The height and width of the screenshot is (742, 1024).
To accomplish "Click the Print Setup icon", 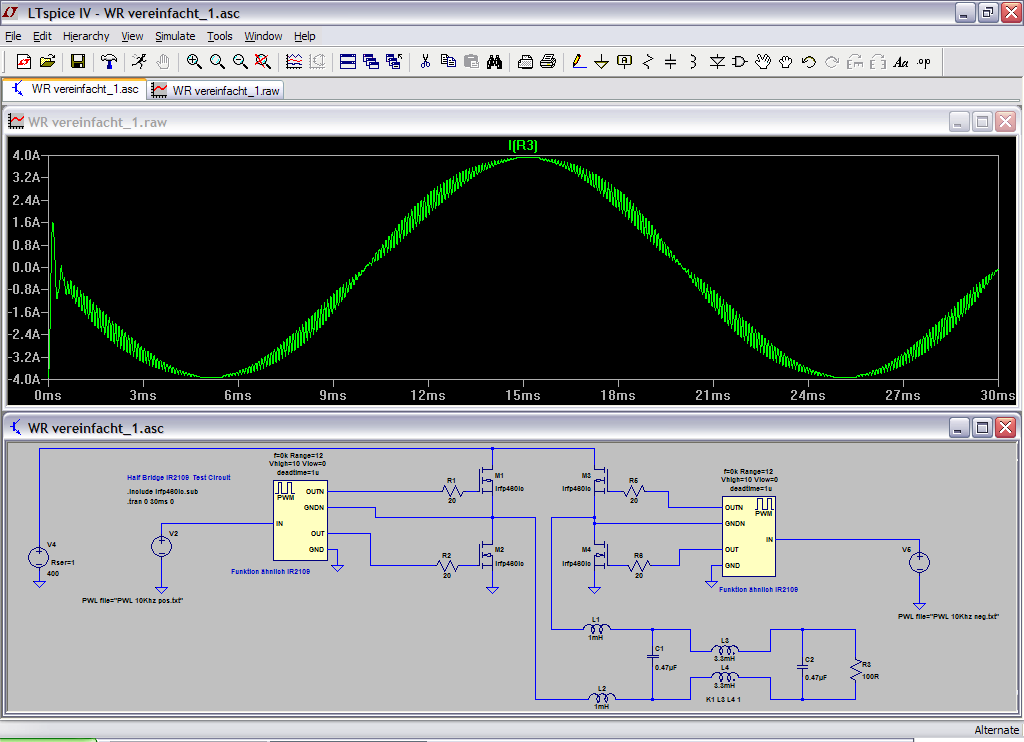I will (x=525, y=61).
